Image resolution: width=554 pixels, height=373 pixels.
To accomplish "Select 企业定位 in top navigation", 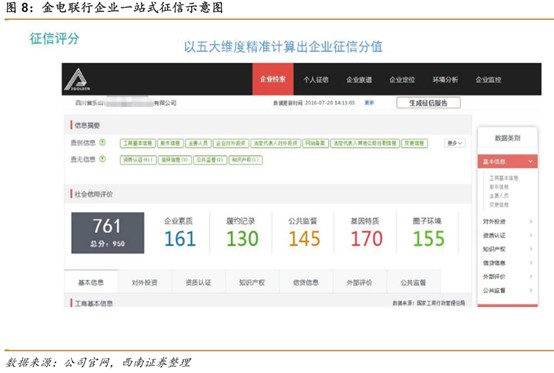I will pos(402,80).
